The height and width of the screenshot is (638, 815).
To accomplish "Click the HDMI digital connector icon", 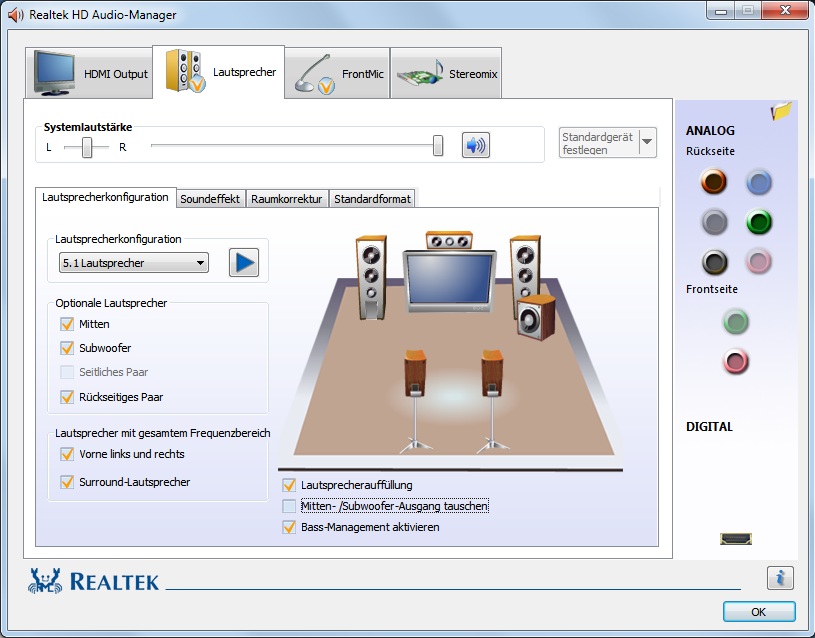I will 735,539.
